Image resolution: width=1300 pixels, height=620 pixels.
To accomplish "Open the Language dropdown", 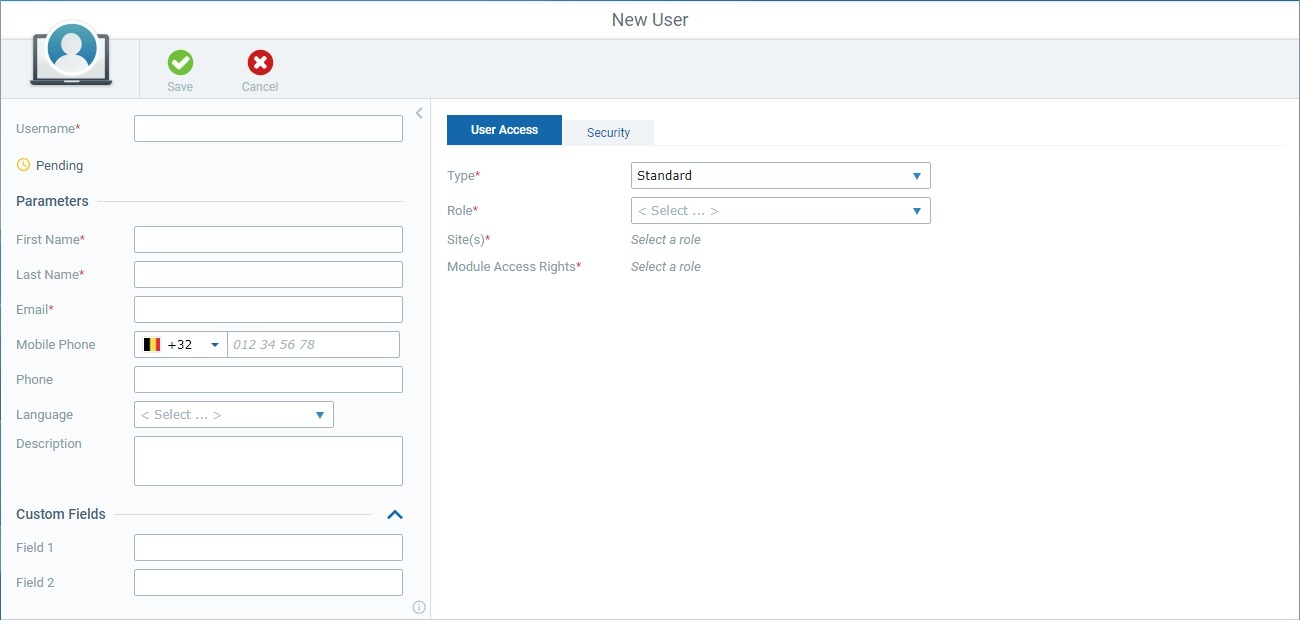I will 233,415.
